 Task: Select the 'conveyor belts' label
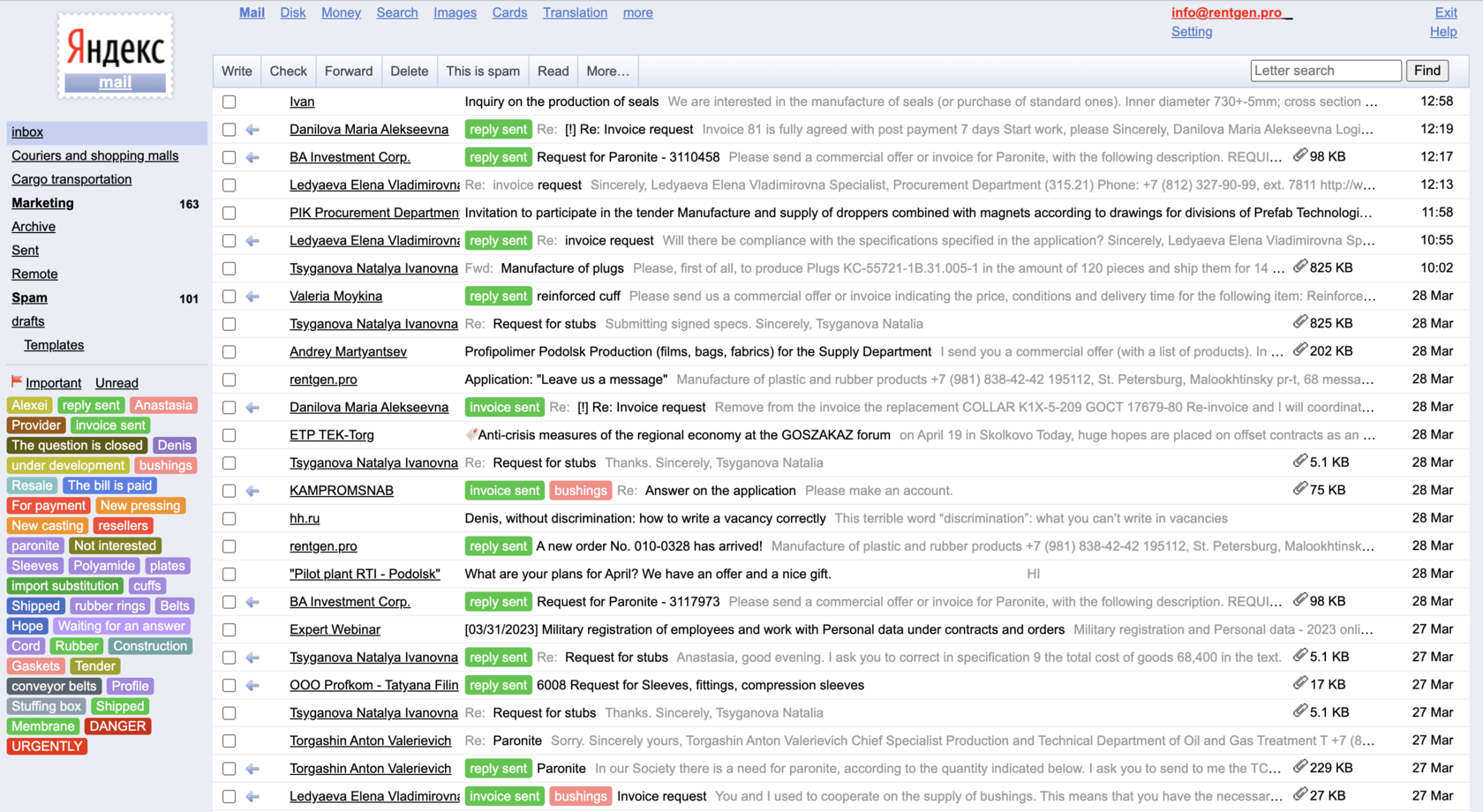click(54, 687)
